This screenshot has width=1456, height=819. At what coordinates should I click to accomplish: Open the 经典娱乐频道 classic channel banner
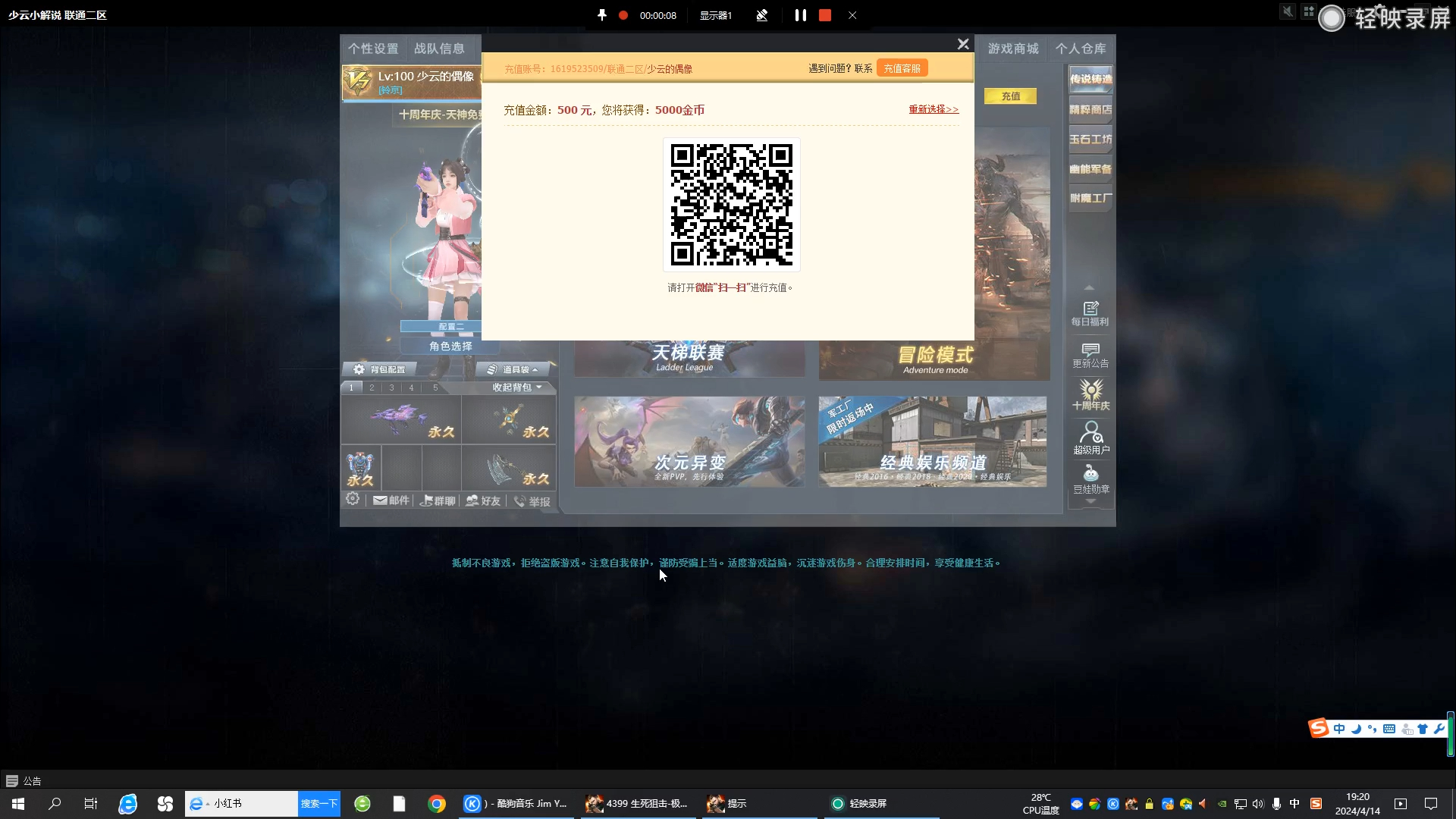pyautogui.click(x=933, y=441)
